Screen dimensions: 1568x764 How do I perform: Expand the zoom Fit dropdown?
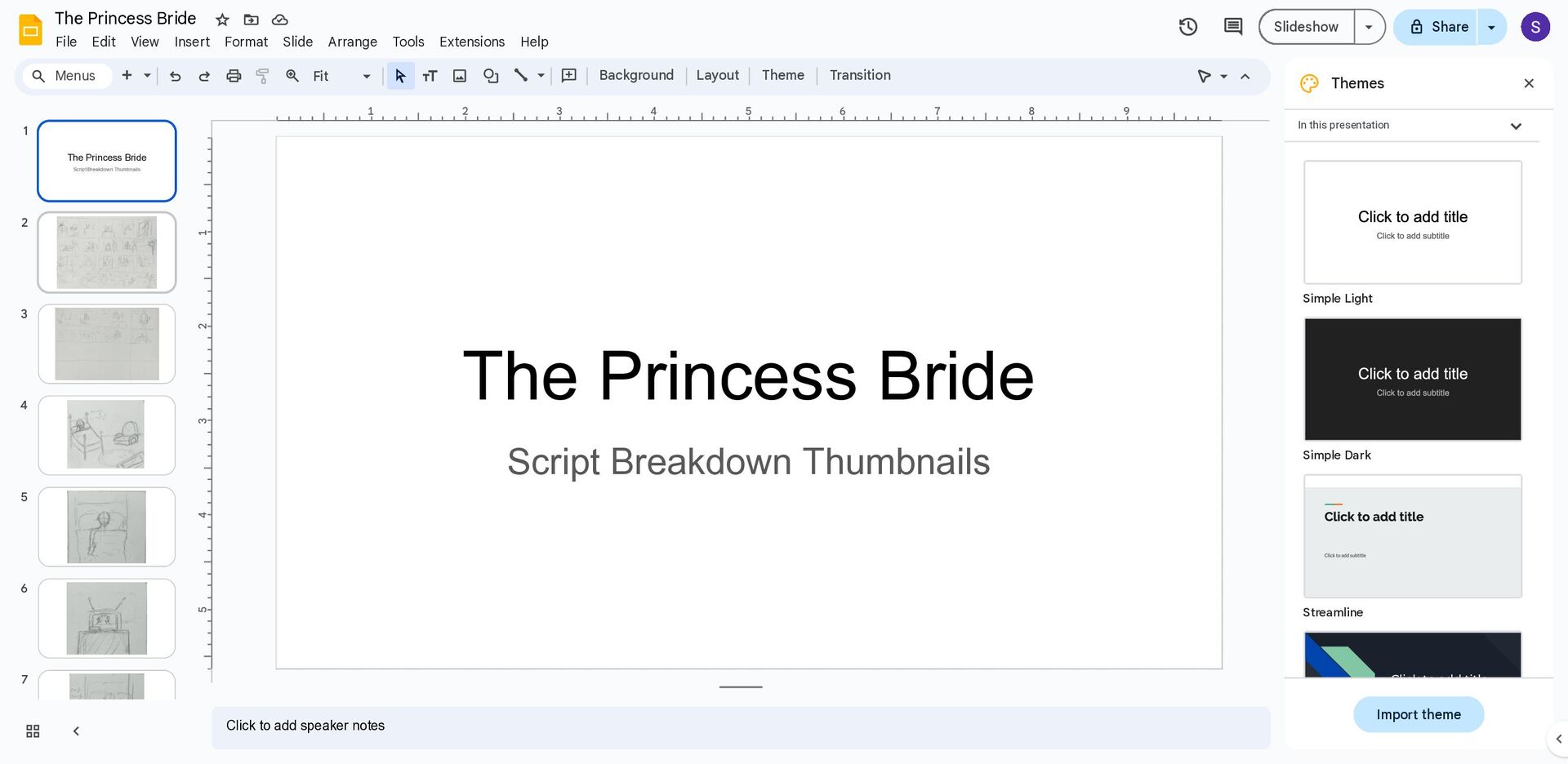tap(366, 76)
